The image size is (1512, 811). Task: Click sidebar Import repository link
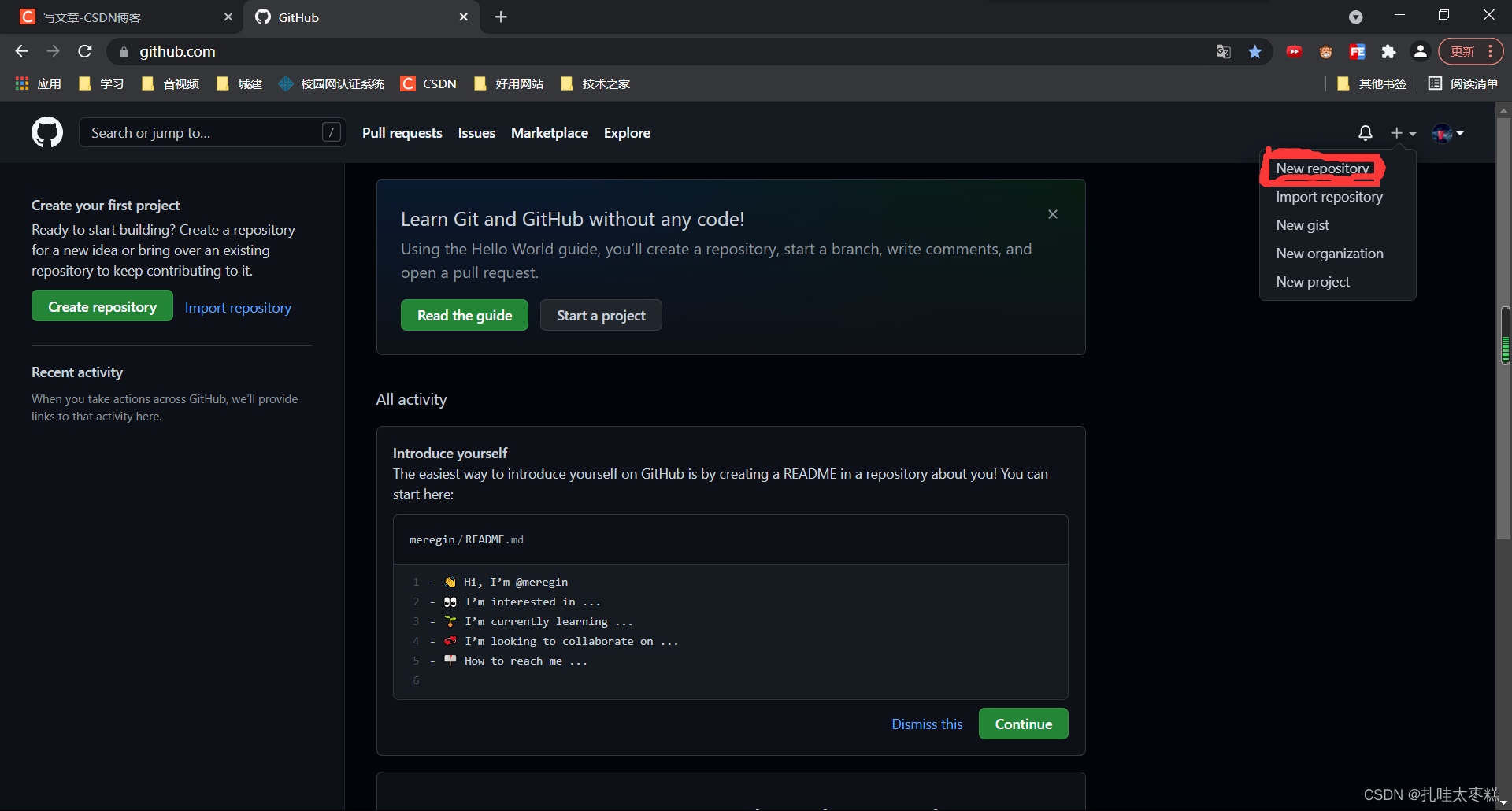[238, 308]
